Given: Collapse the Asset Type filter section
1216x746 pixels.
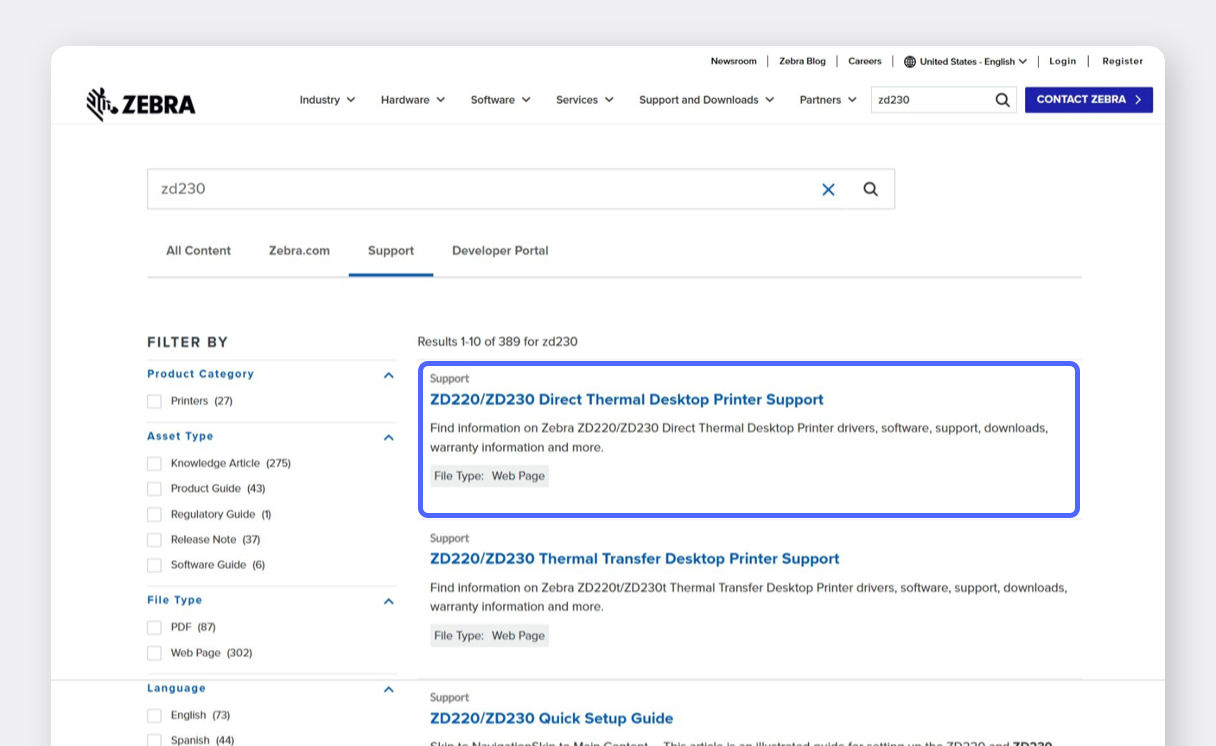Looking at the screenshot, I should pyautogui.click(x=388, y=437).
